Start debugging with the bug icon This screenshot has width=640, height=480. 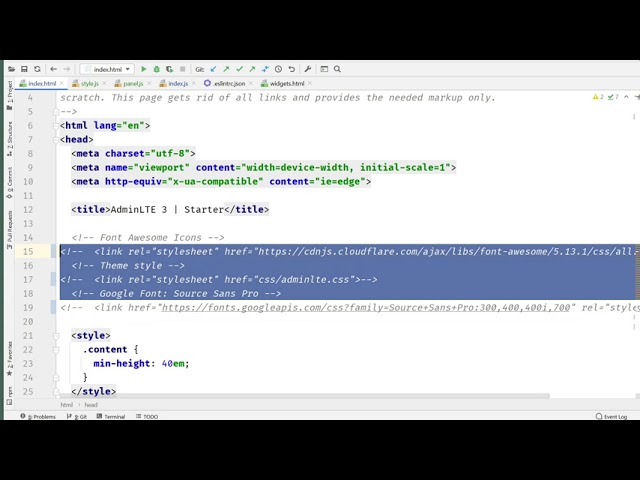(x=156, y=69)
